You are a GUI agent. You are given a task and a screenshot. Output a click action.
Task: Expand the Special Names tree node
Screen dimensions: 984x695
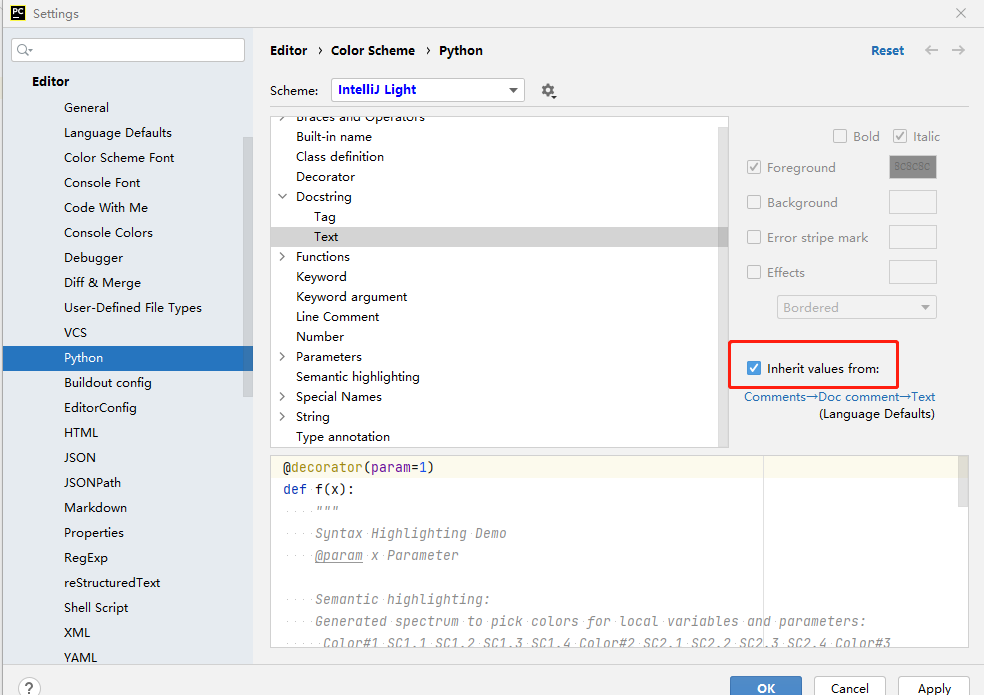click(282, 397)
